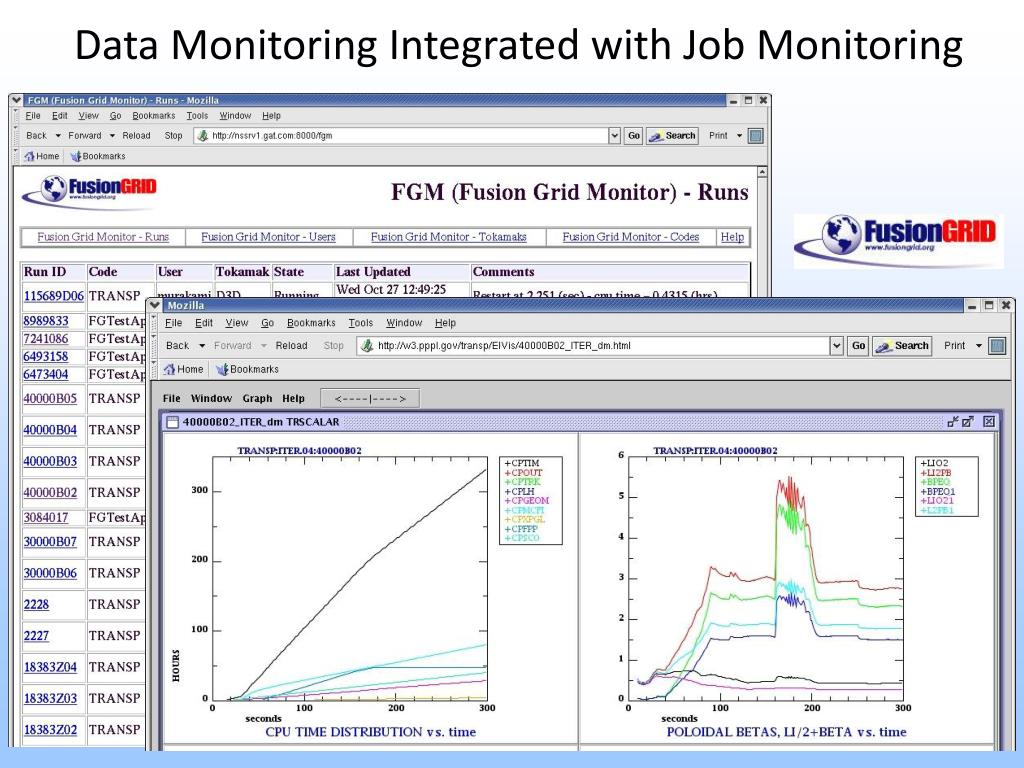Click POLOIDAL BETAS, LI/2+BETA vs. time title
Screen dimensions: 1024x768
click(x=786, y=732)
